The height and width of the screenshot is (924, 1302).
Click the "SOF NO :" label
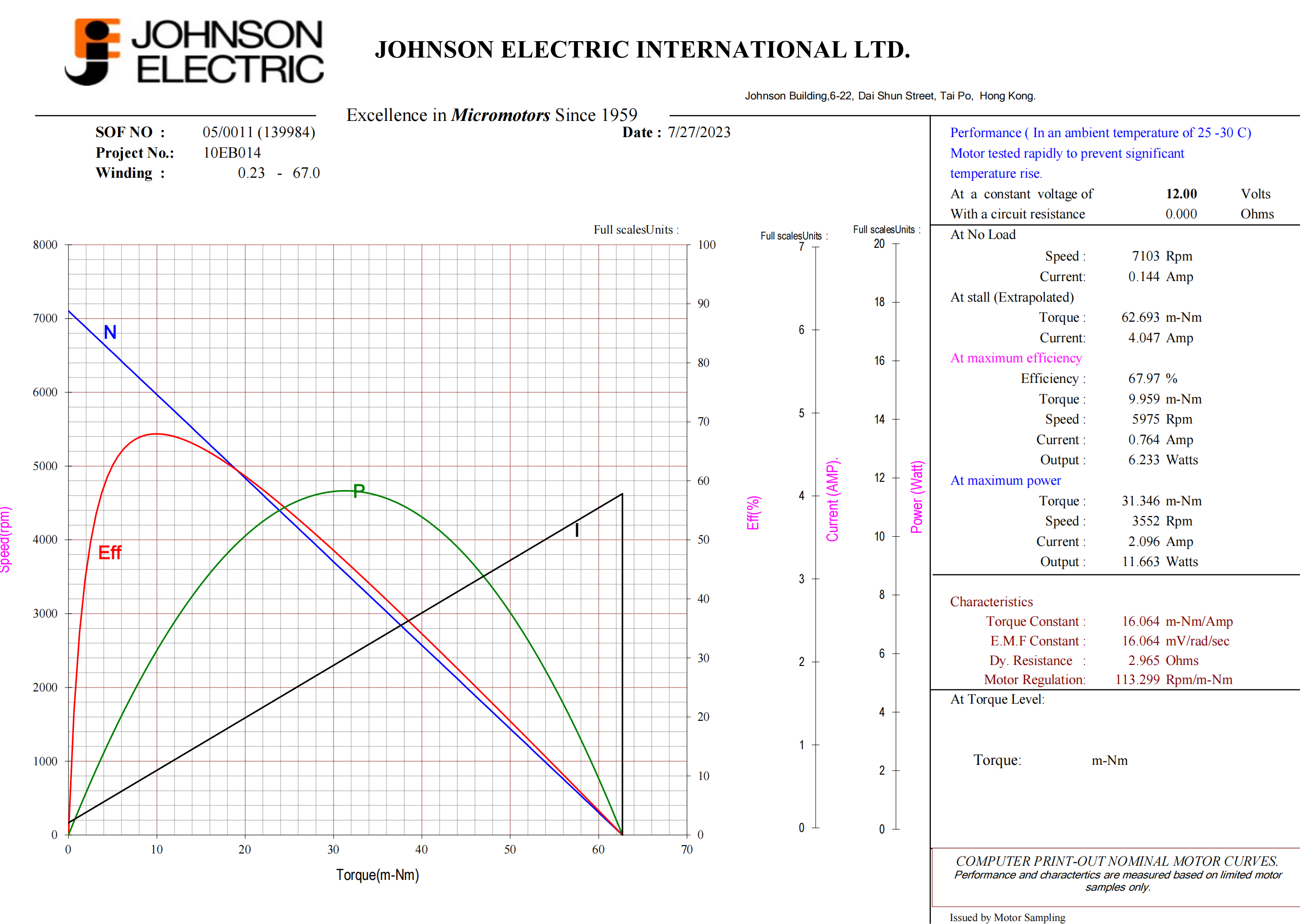[130, 132]
